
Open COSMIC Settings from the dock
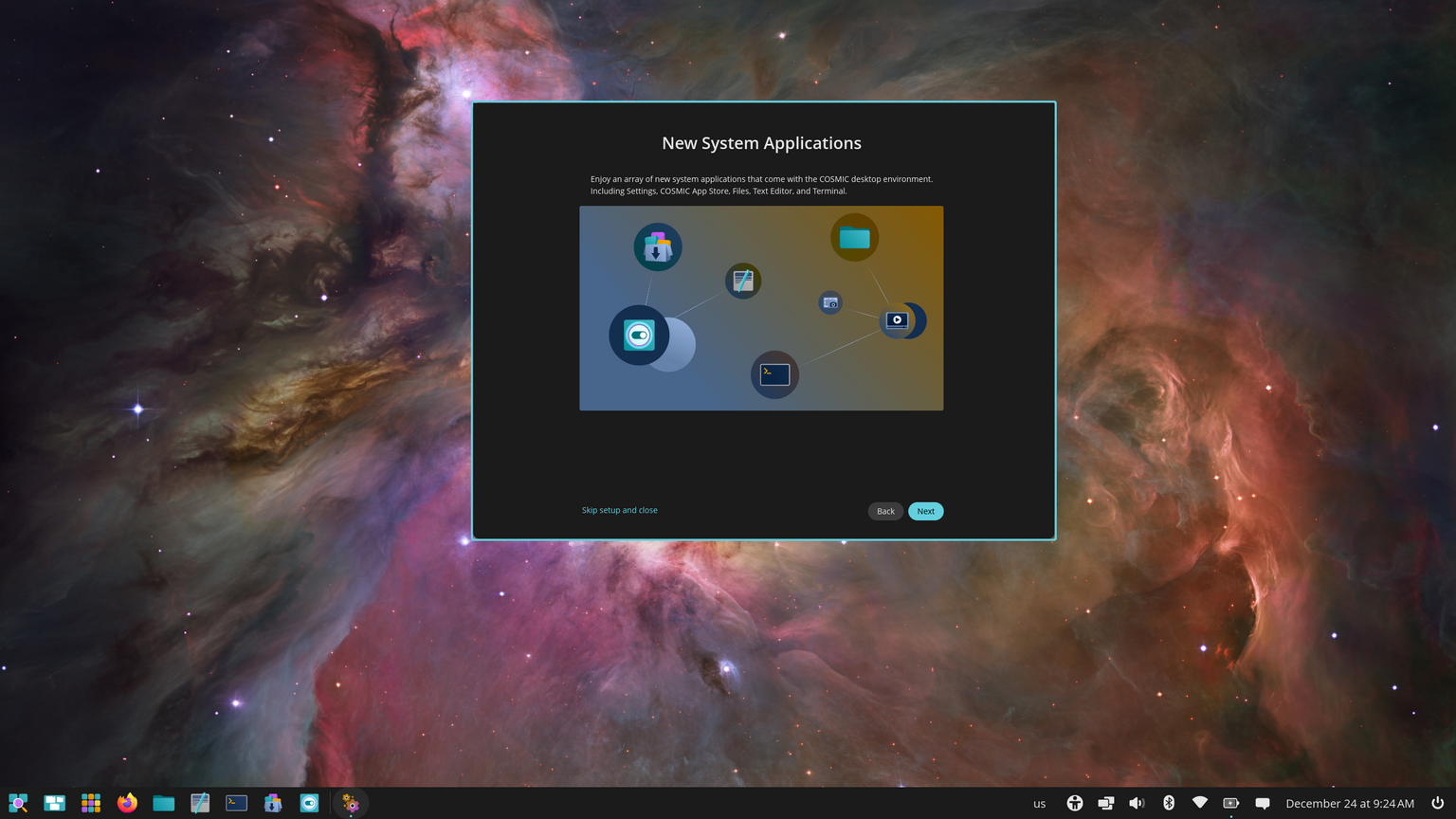pos(308,803)
